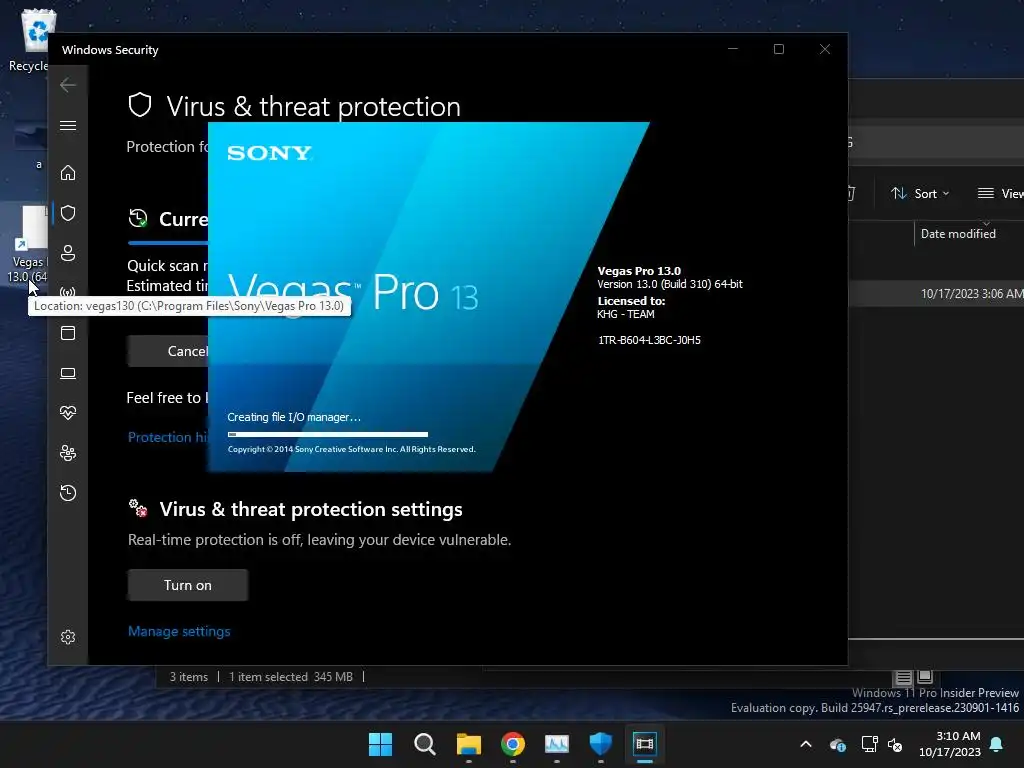Open Family options icon in sidebar
This screenshot has width=1024, height=768.
pos(68,453)
